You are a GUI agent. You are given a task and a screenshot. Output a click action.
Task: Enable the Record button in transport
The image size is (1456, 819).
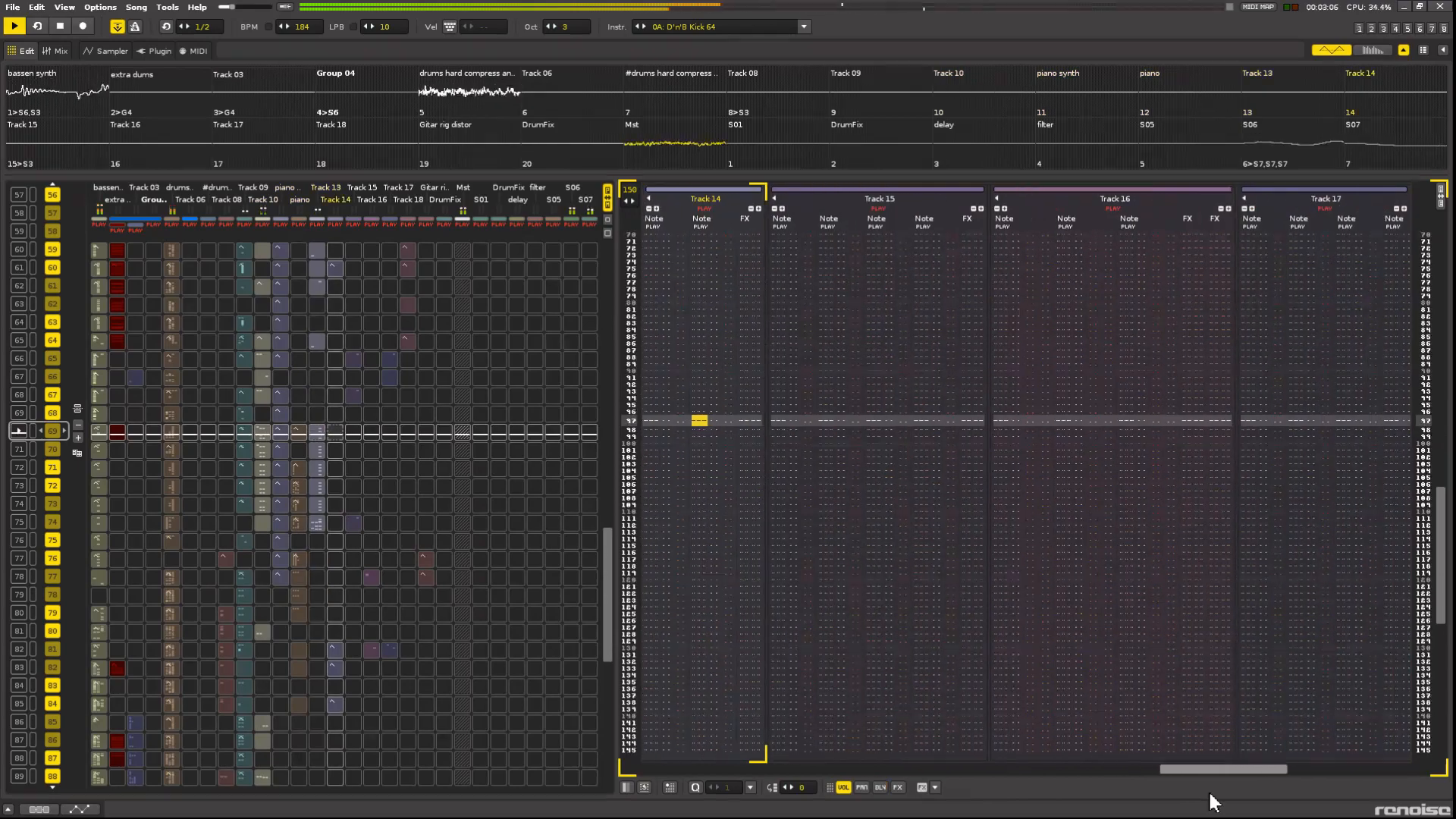click(x=83, y=27)
